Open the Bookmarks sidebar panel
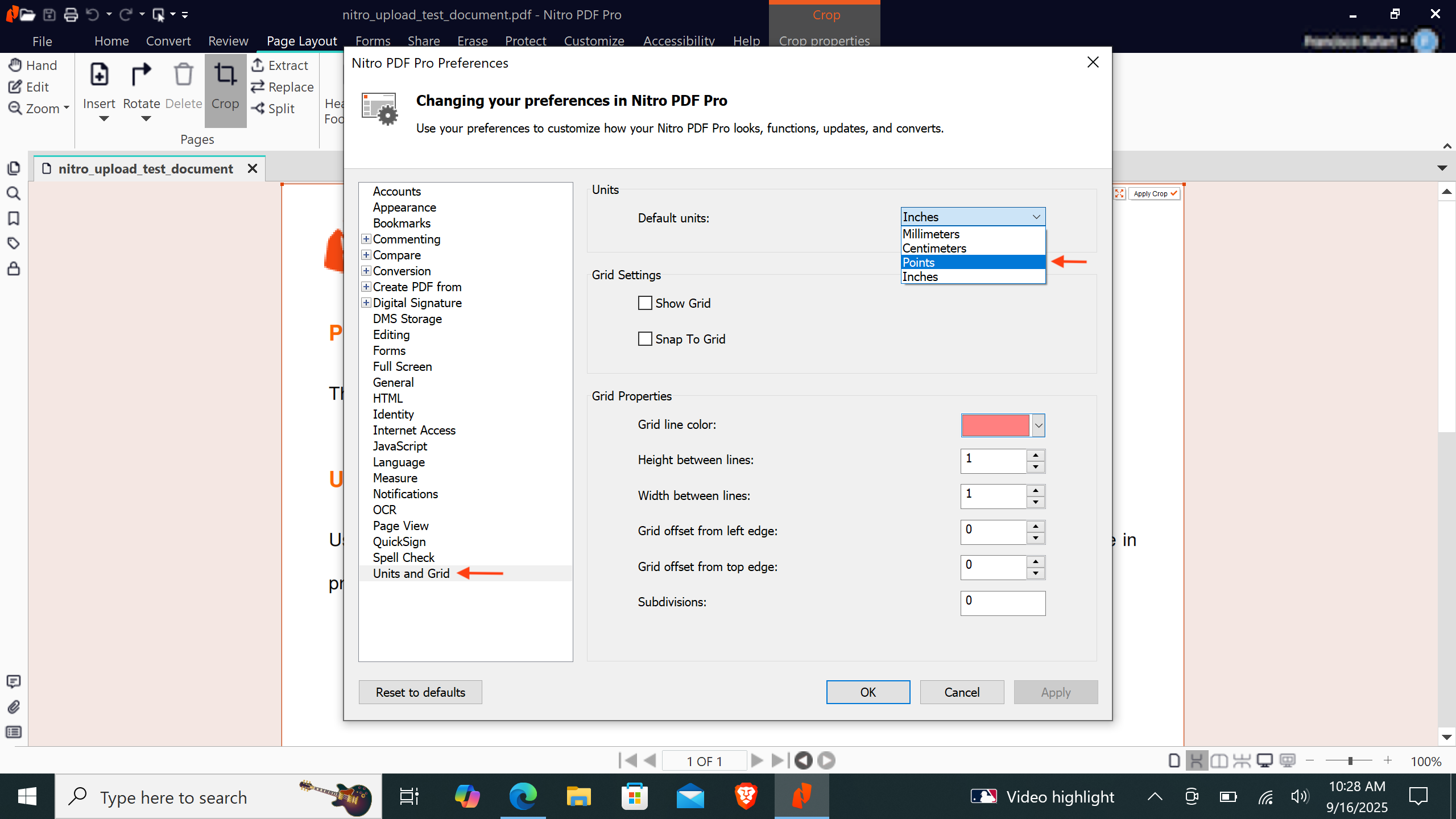The image size is (1456, 819). click(x=14, y=218)
